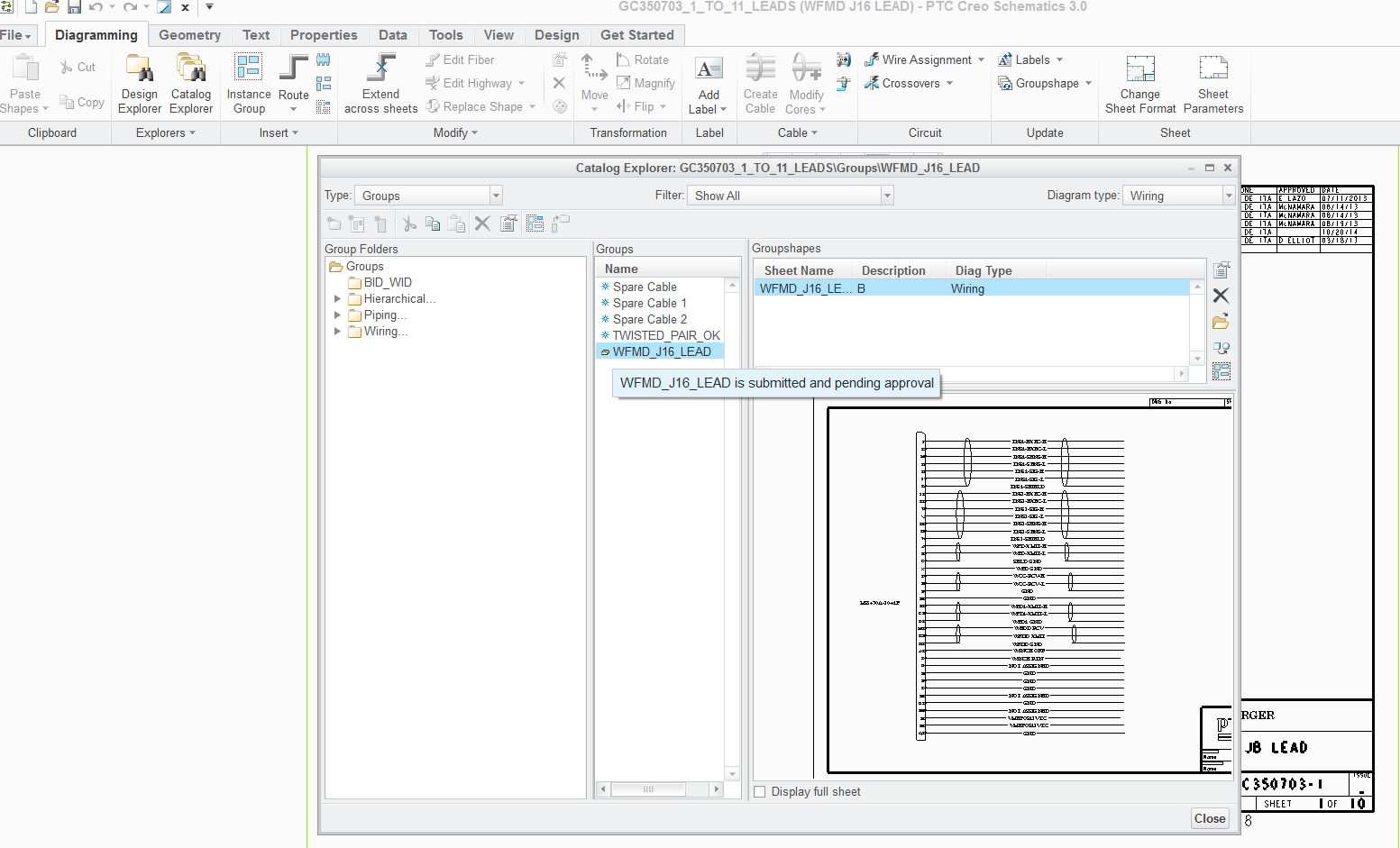1400x848 pixels.
Task: Click the Delete groupshape X icon beside the table
Action: 1222,296
